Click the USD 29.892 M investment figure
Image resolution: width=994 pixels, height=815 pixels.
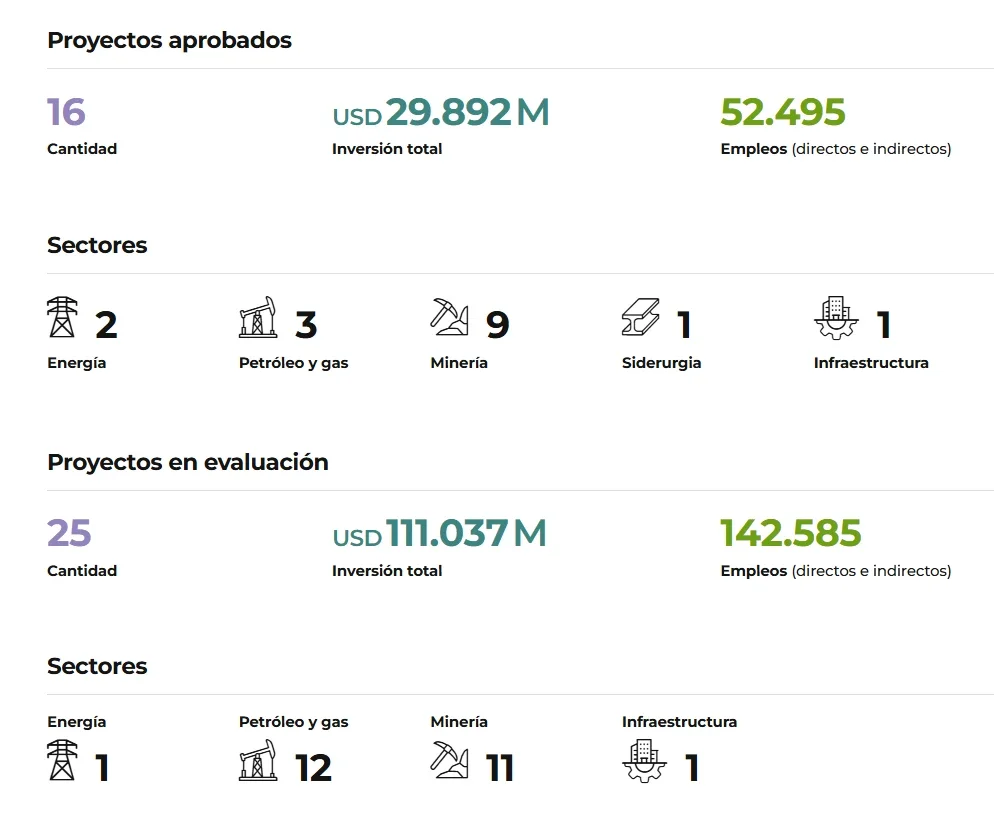(x=441, y=112)
